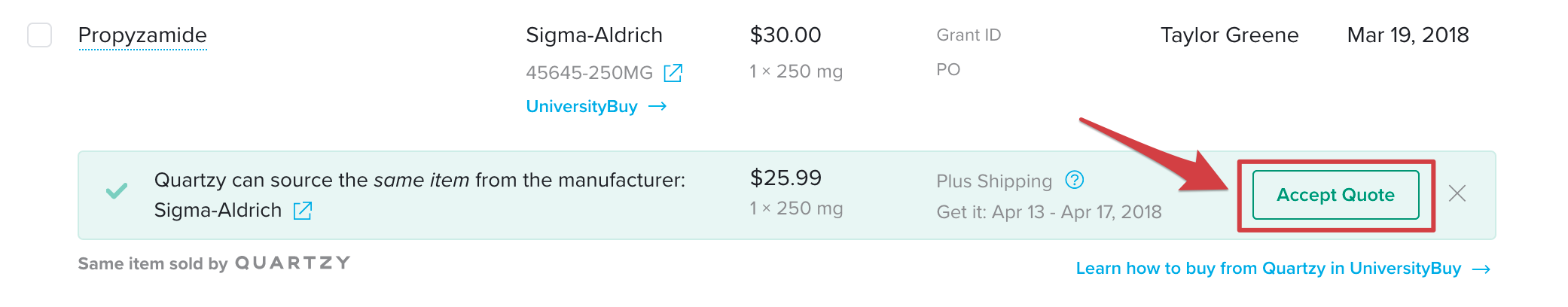Click the $25.99 quoted price
The width and height of the screenshot is (1568, 307).
coord(786,178)
